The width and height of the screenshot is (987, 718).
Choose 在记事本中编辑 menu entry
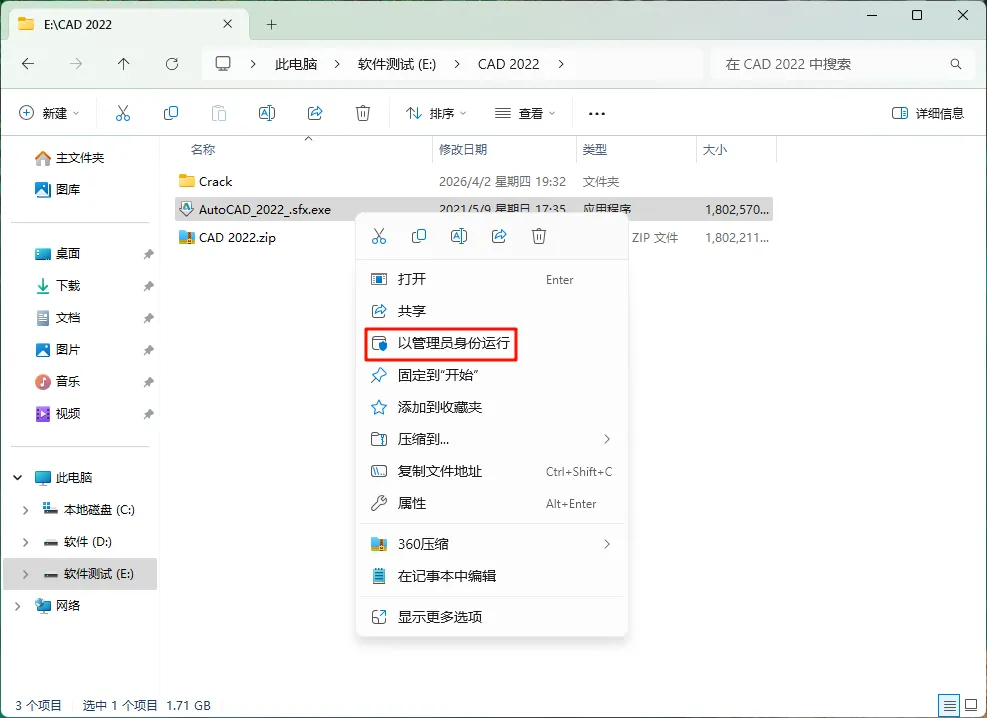click(492, 576)
